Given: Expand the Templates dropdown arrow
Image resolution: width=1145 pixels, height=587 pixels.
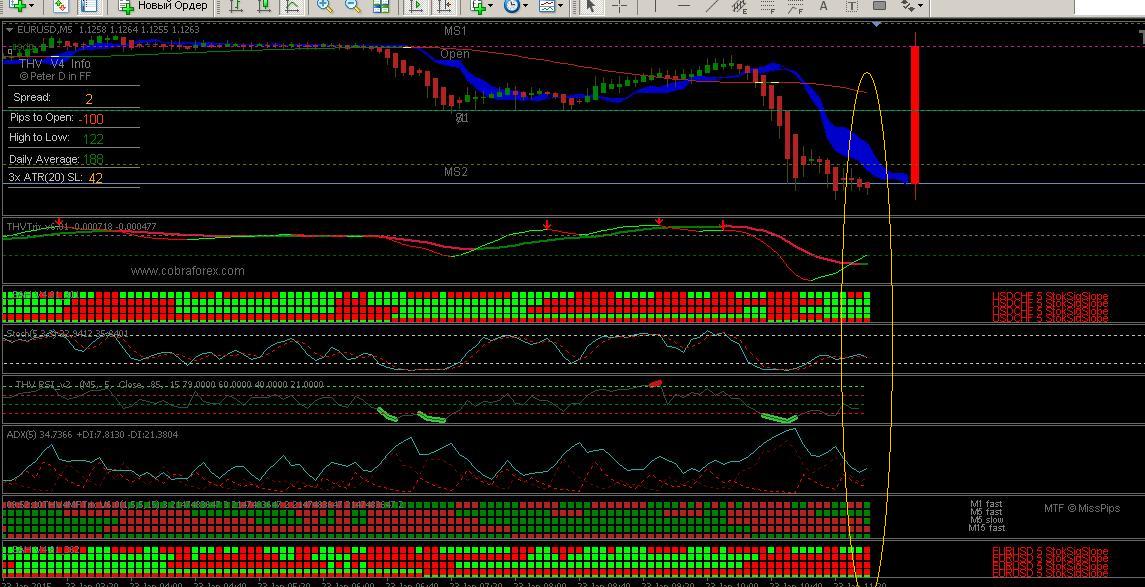Looking at the screenshot, I should click(x=560, y=6).
